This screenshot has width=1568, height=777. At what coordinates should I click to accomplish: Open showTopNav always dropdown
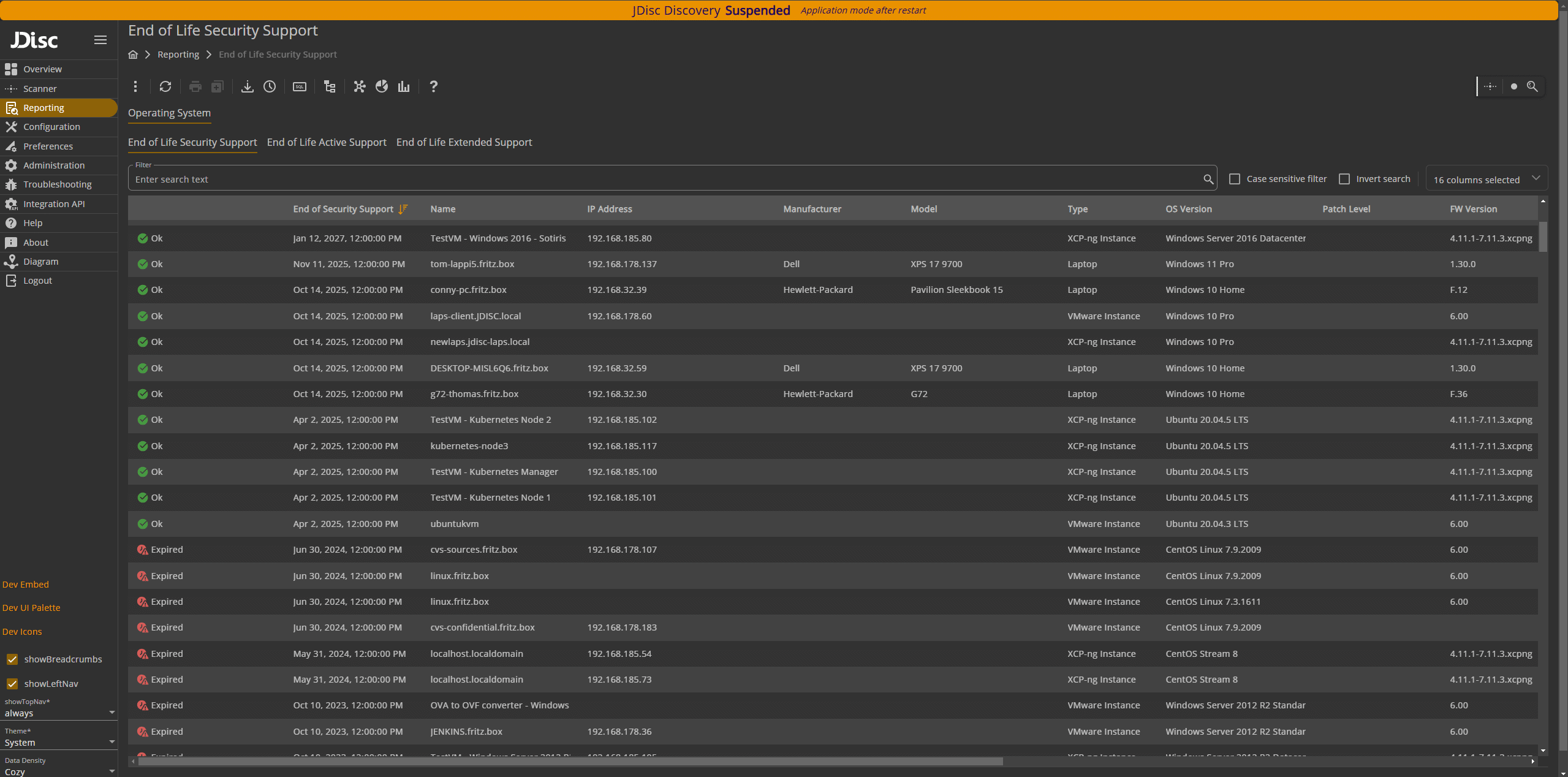pyautogui.click(x=59, y=713)
